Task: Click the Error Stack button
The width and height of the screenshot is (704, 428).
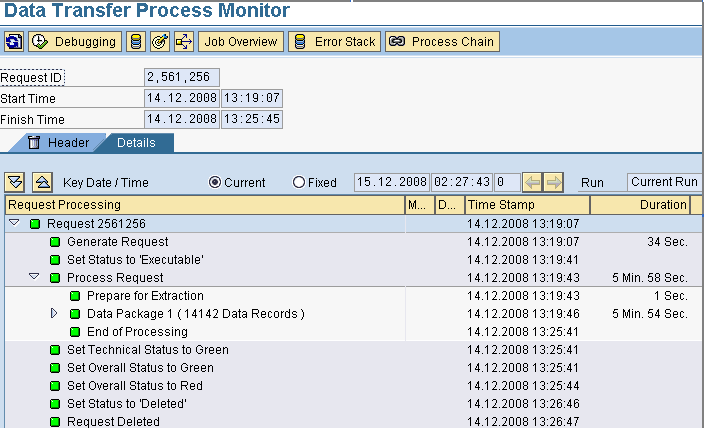Action: (x=334, y=42)
